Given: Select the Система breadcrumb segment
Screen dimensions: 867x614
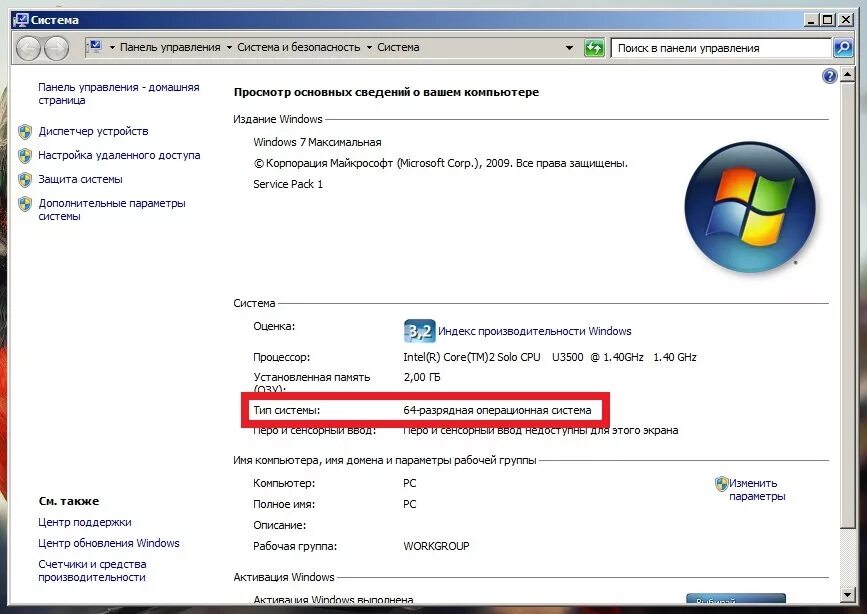Looking at the screenshot, I should click(398, 48).
